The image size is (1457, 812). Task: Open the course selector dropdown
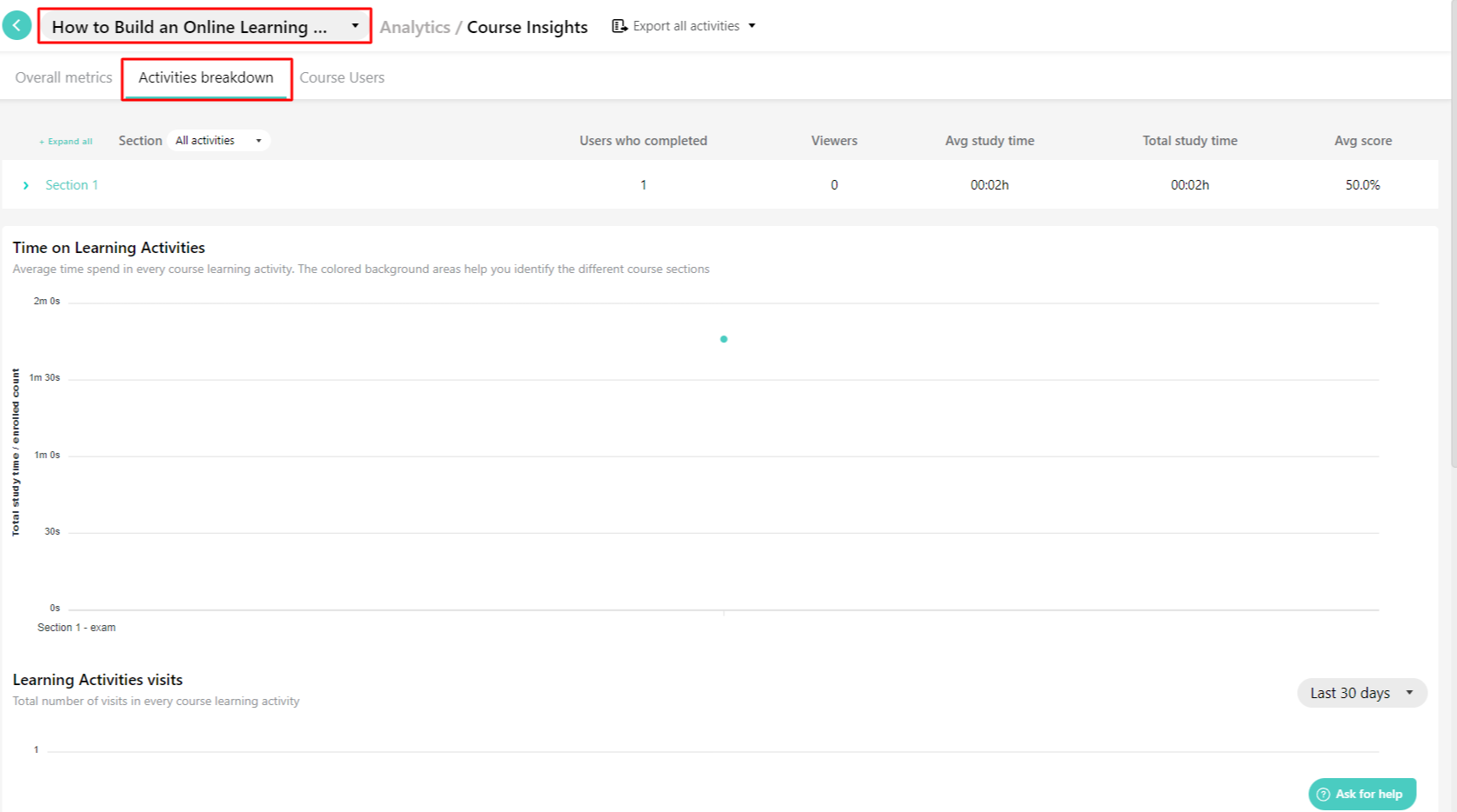pos(204,26)
